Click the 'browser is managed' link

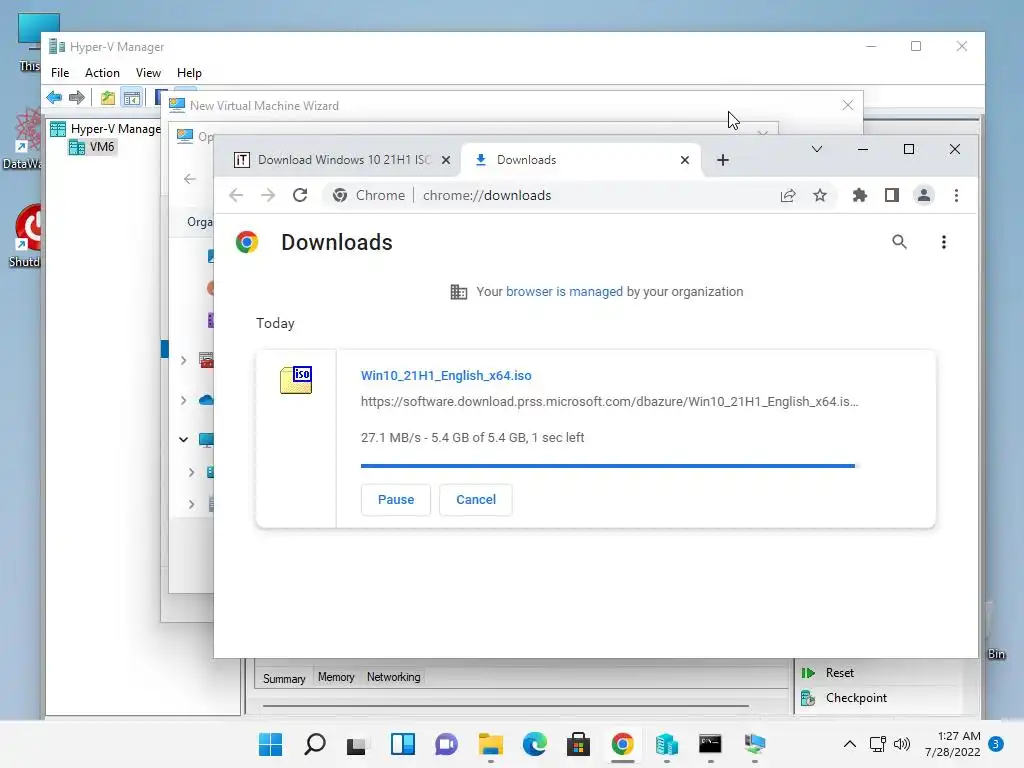tap(564, 292)
